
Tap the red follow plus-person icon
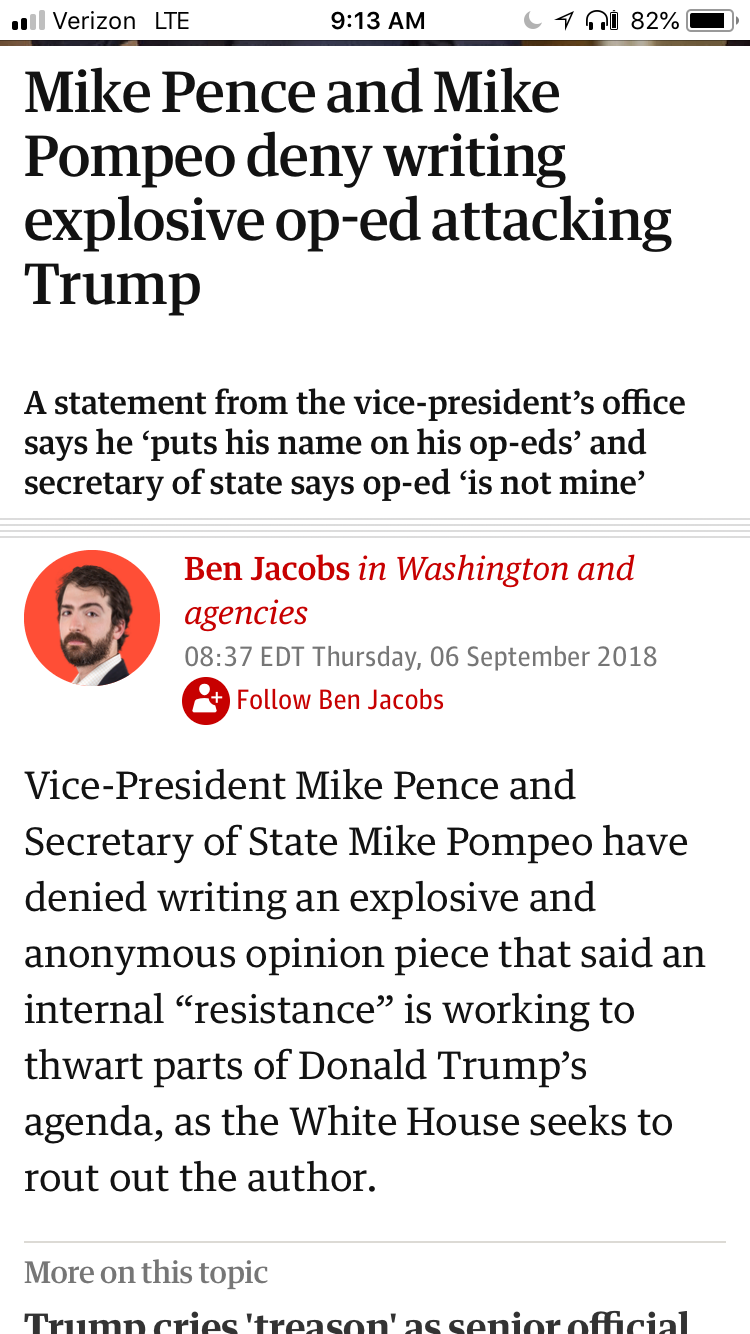tap(206, 700)
